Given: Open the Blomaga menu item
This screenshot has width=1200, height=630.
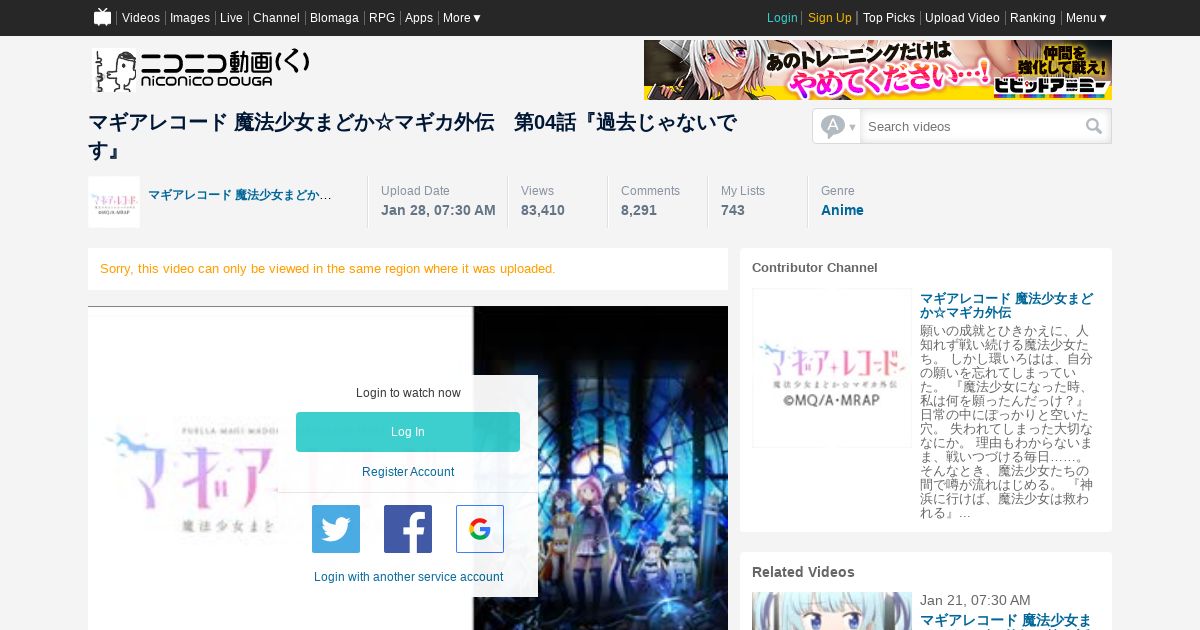Looking at the screenshot, I should click(334, 18).
